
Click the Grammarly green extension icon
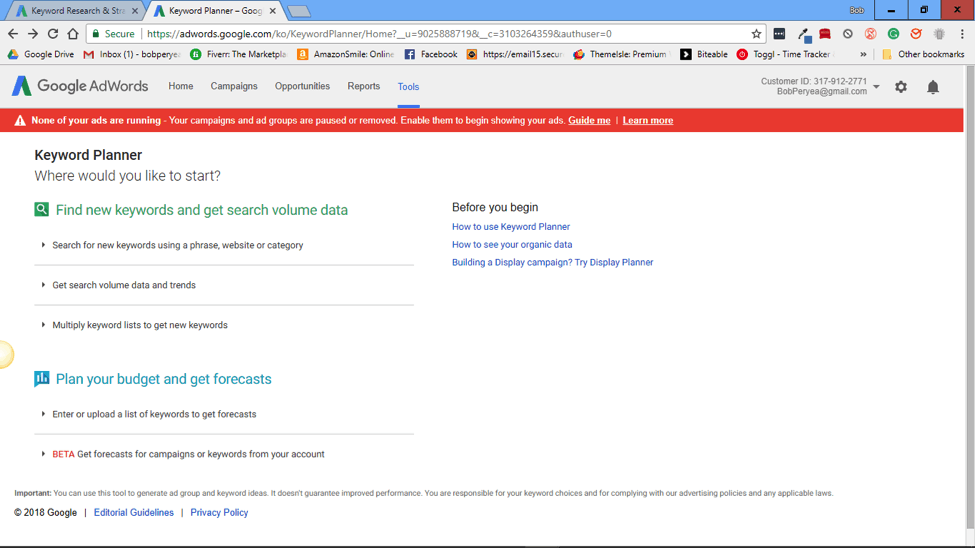(893, 34)
